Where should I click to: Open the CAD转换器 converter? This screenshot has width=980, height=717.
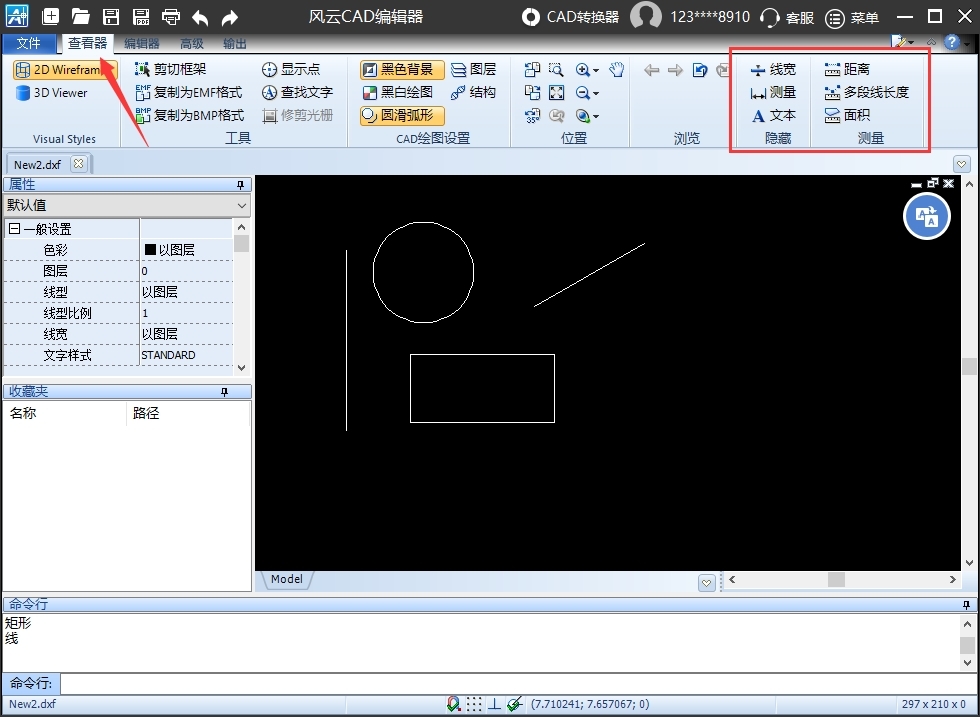coord(570,17)
